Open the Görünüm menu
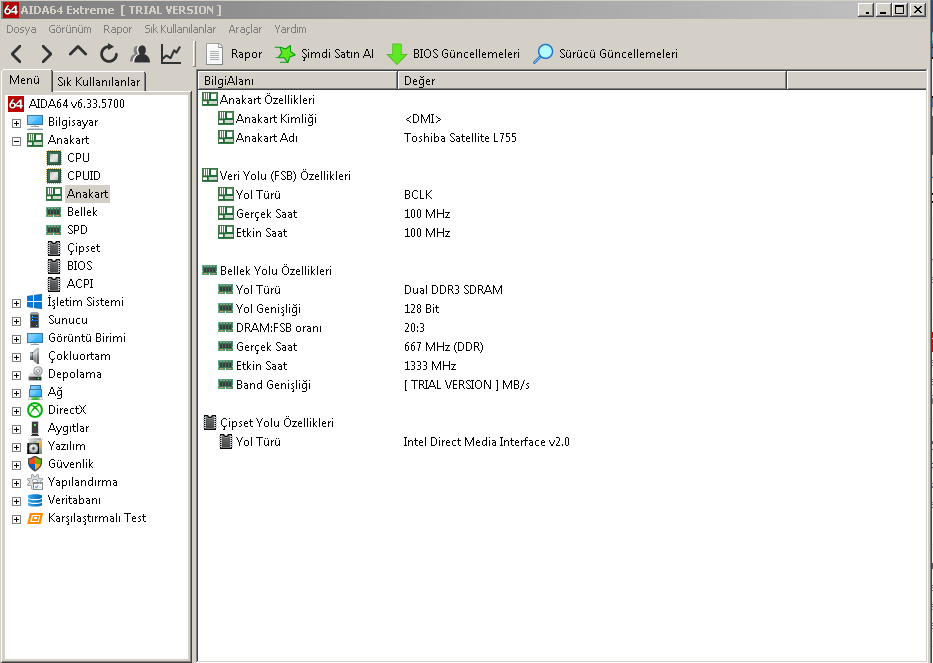933x663 pixels. coord(70,29)
